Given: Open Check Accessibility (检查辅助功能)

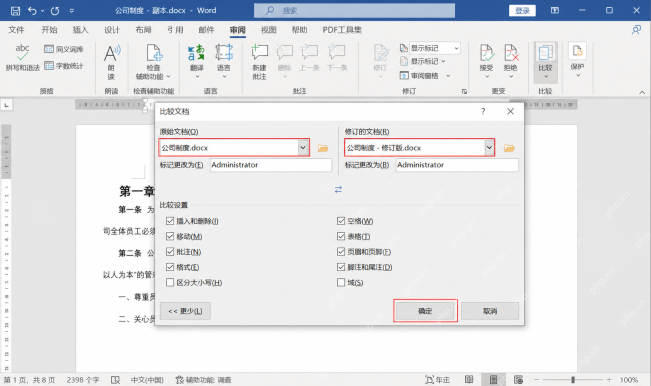Looking at the screenshot, I should [x=153, y=62].
